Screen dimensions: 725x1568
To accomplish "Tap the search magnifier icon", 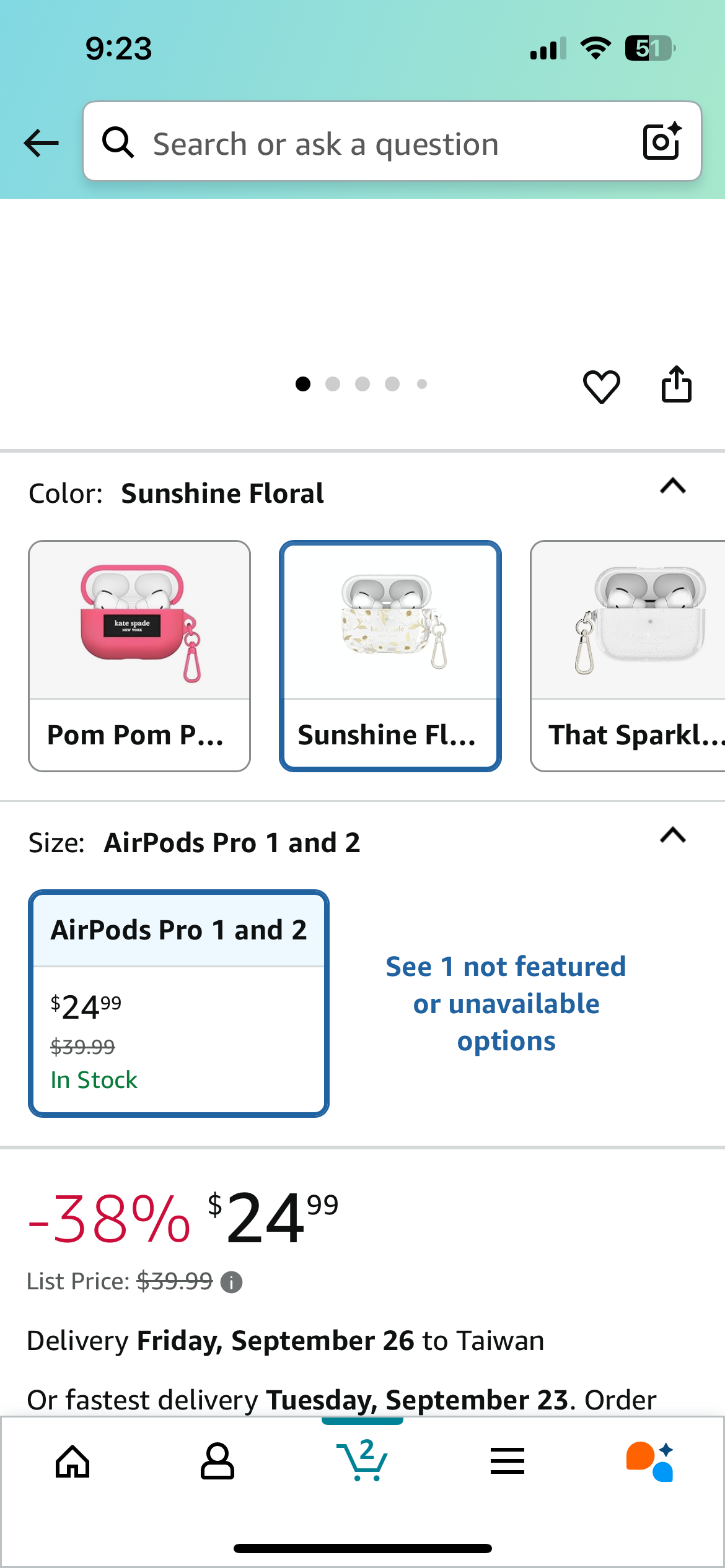I will 118,142.
